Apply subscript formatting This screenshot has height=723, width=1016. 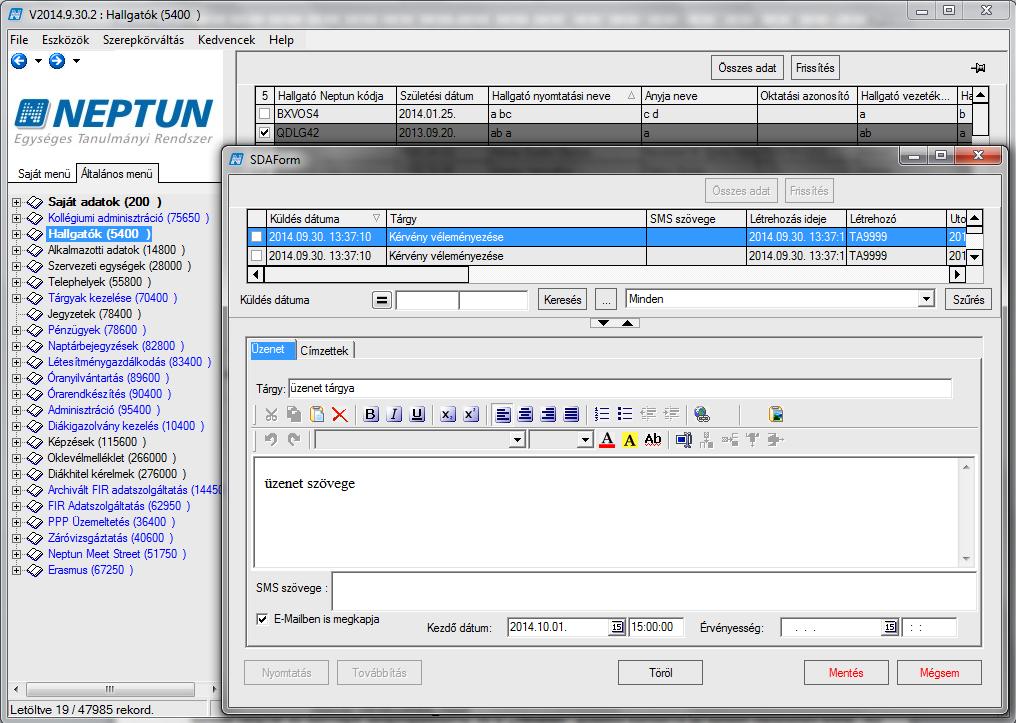point(448,415)
